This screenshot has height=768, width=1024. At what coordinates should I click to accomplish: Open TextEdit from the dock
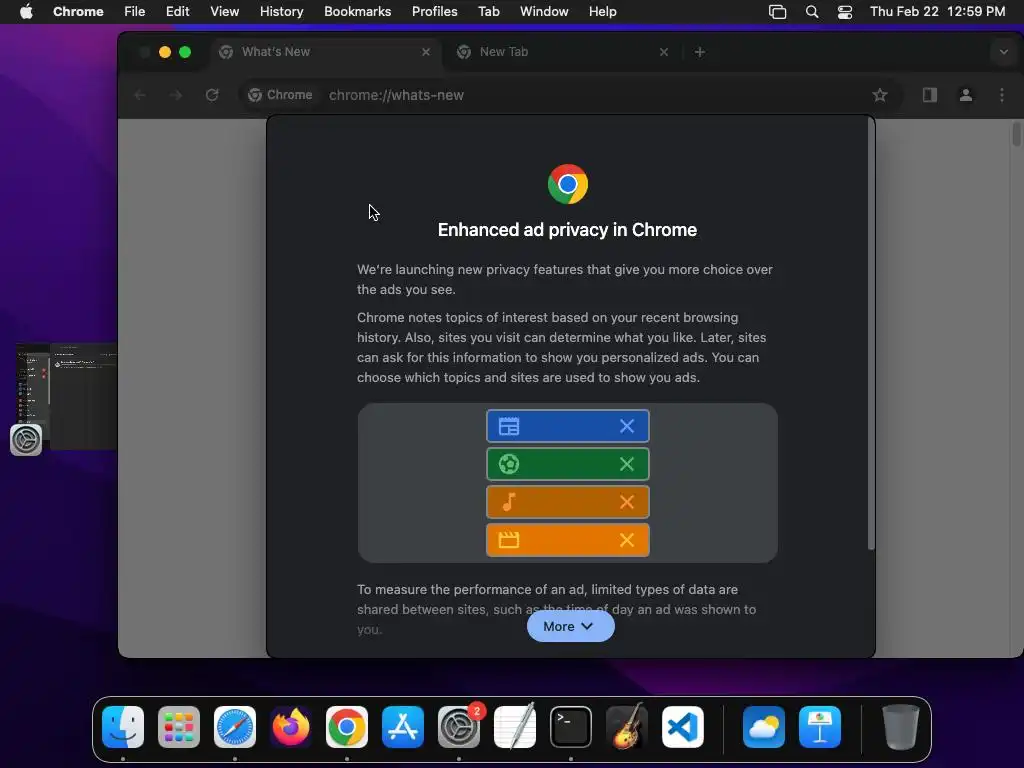[x=515, y=727]
